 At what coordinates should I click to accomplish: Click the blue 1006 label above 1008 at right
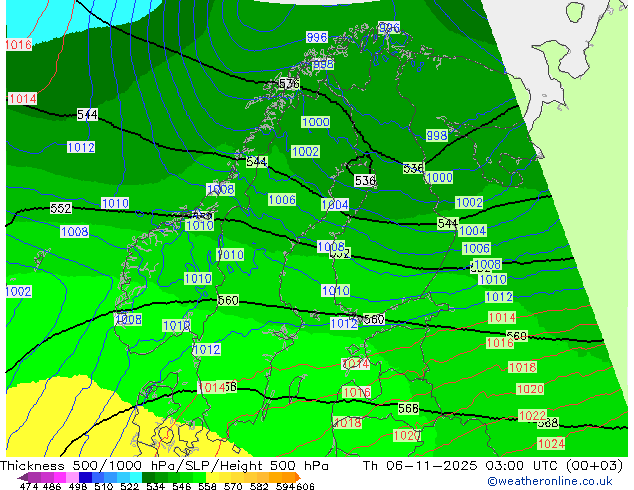click(x=476, y=248)
